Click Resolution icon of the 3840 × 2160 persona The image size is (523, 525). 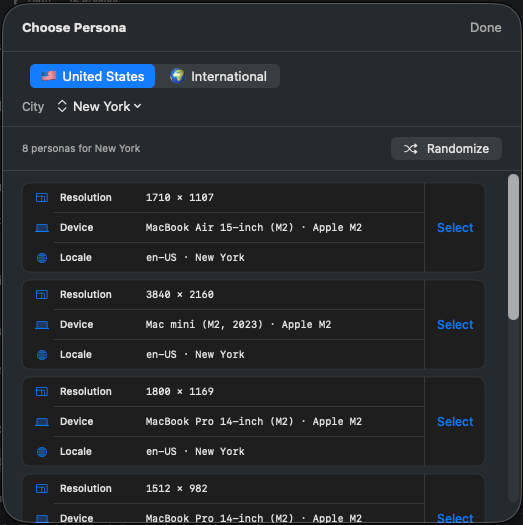click(42, 295)
